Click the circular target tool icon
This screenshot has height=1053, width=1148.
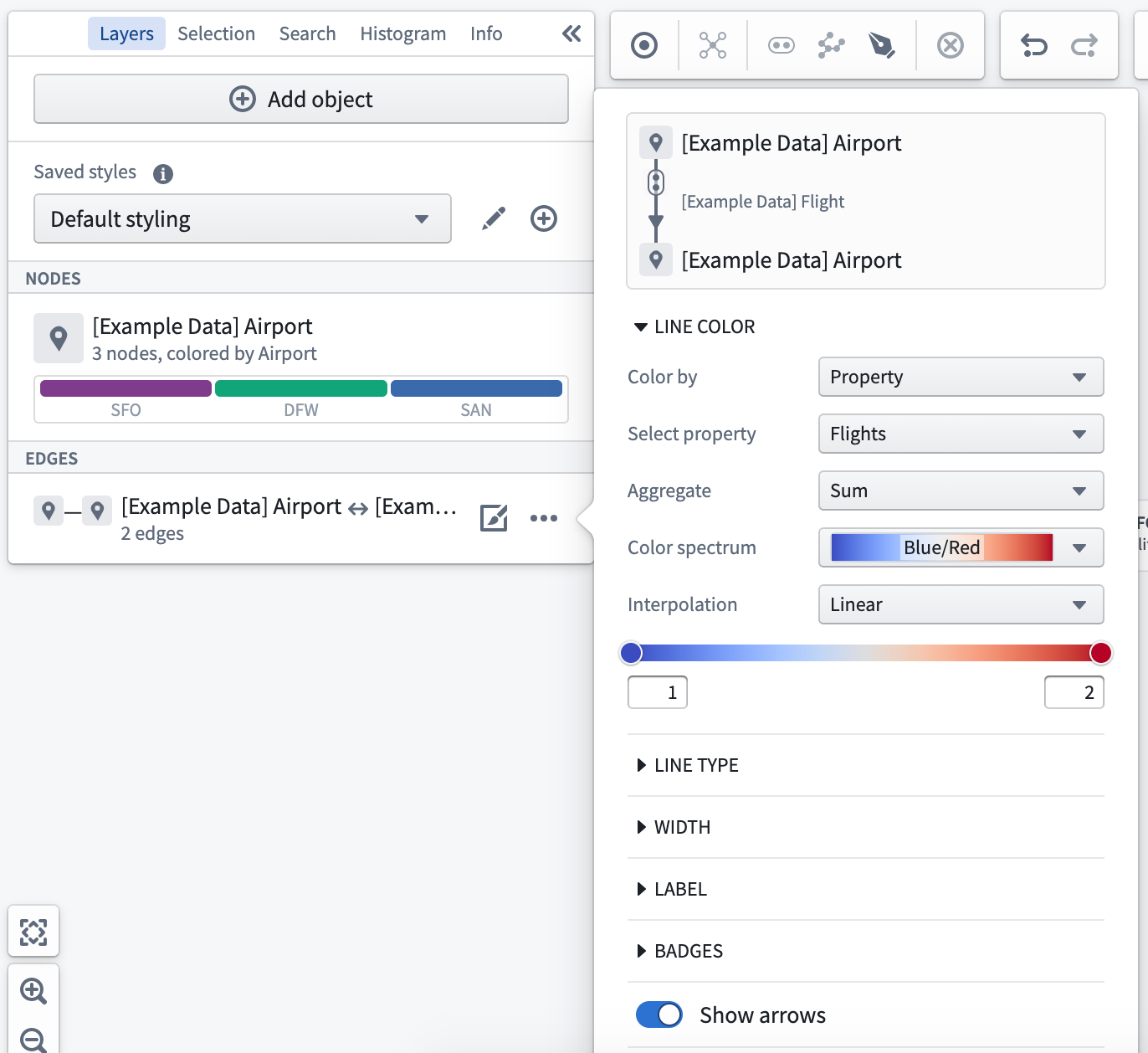point(644,45)
